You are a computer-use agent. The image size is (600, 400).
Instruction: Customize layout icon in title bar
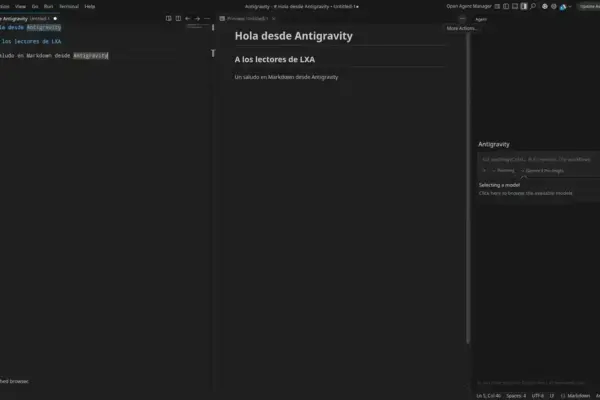tap(497, 6)
